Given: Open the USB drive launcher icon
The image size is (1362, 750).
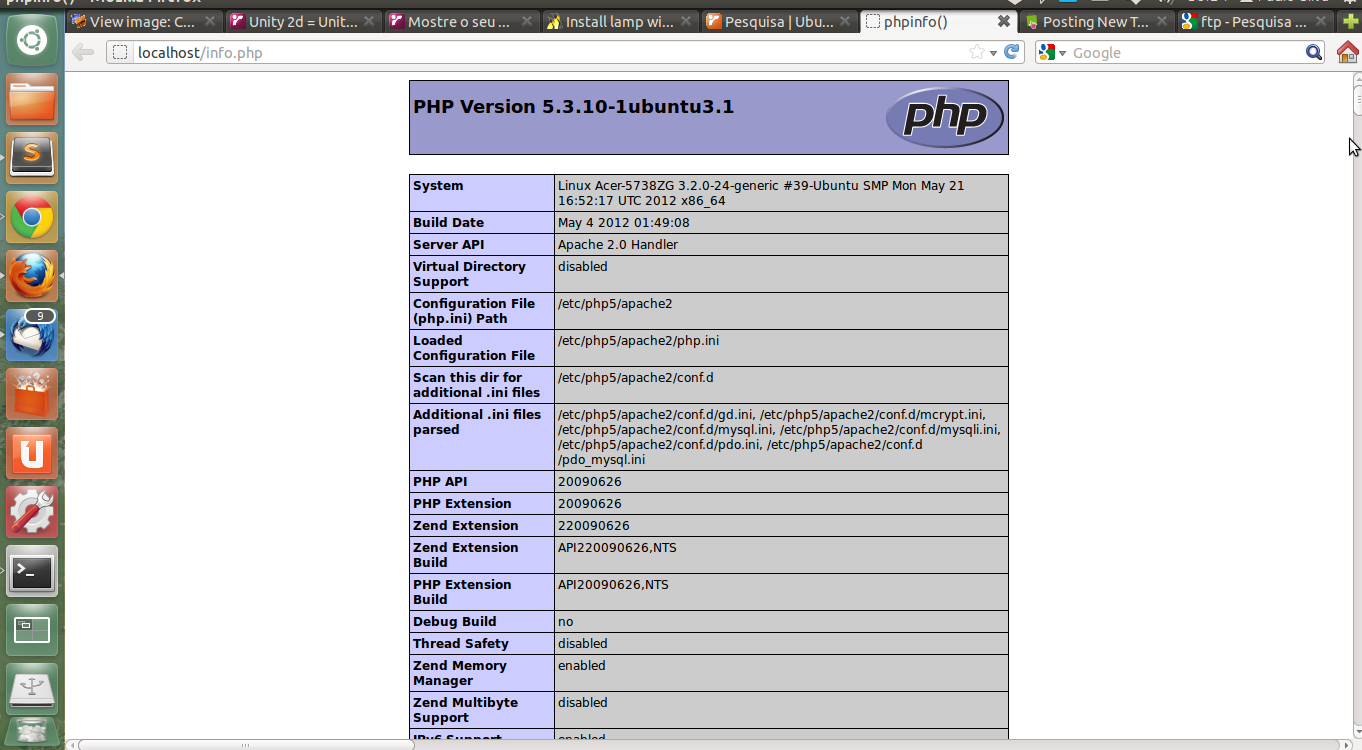Looking at the screenshot, I should pos(32,689).
